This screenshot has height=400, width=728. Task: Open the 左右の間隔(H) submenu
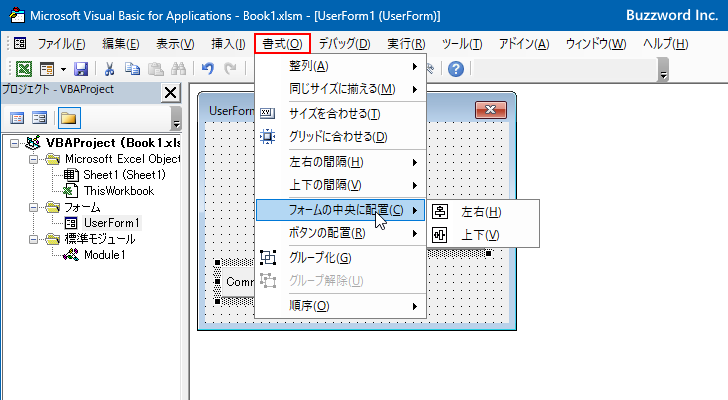tap(340, 162)
